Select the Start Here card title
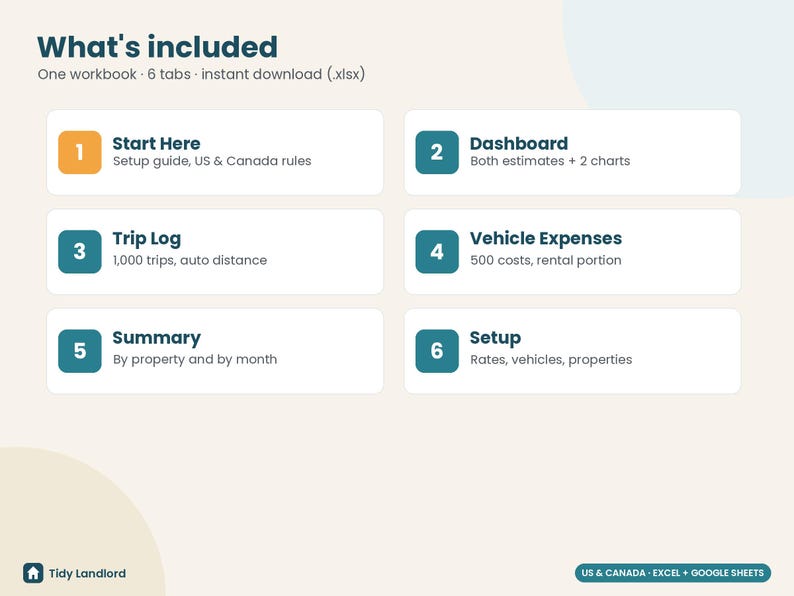 coord(156,143)
